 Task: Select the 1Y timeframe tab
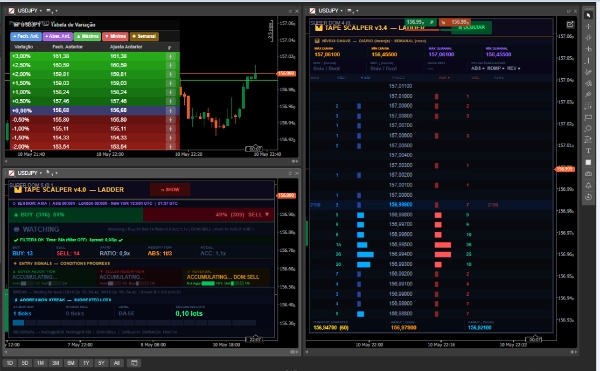[x=86, y=363]
